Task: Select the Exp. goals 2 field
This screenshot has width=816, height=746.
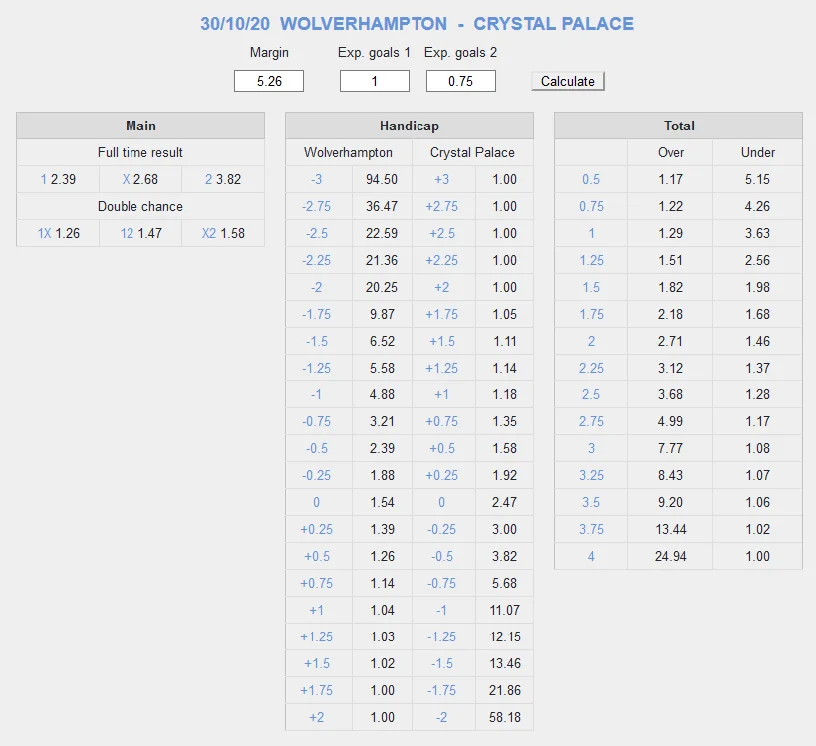Action: 461,82
